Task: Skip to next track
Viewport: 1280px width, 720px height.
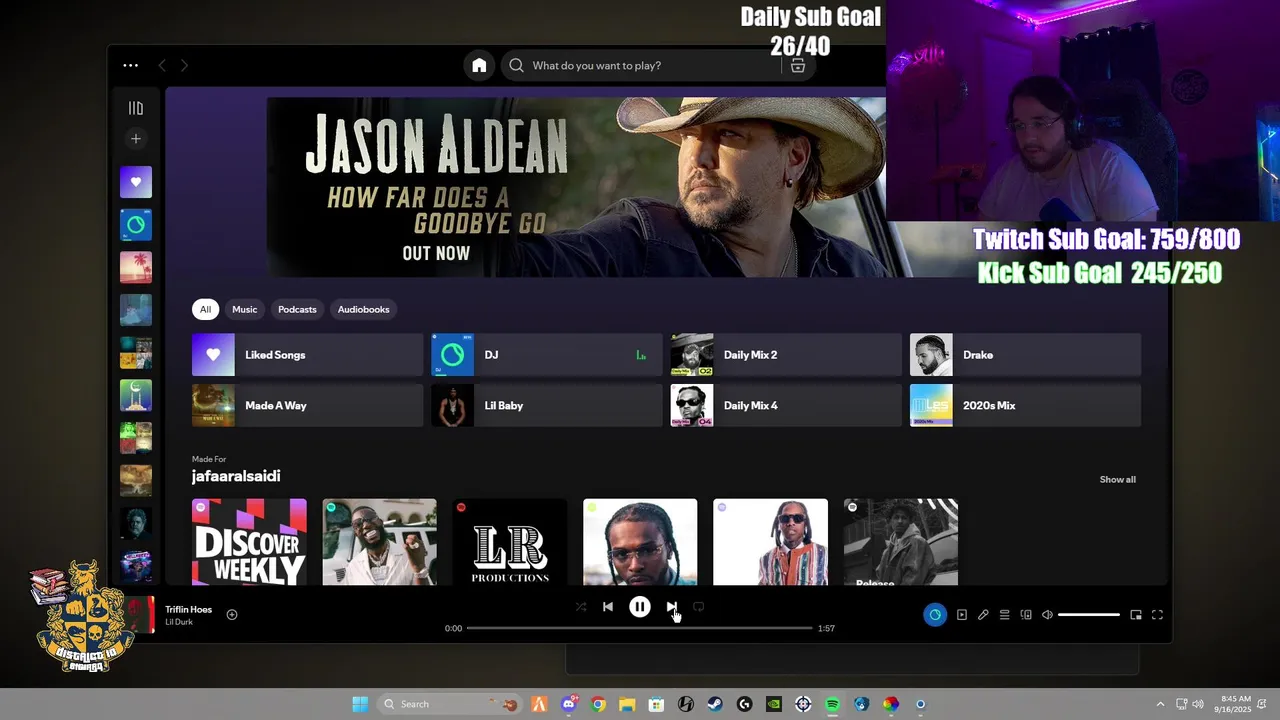Action: point(671,607)
